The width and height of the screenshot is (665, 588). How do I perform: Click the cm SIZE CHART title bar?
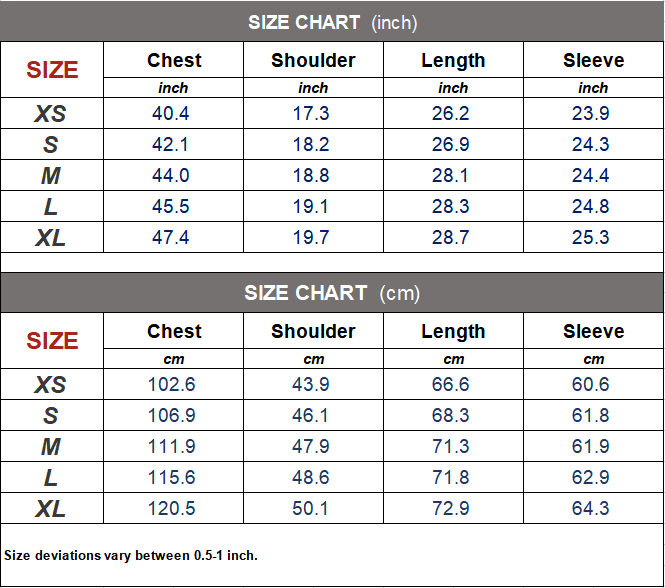[x=332, y=293]
